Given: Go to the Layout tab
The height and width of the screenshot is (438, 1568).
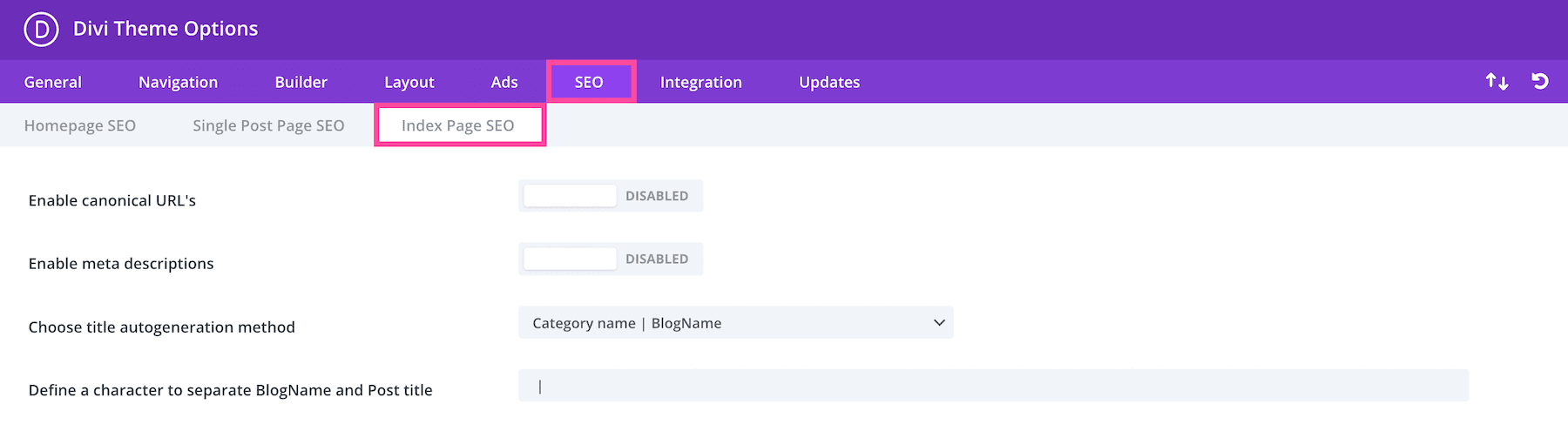Looking at the screenshot, I should click(409, 83).
